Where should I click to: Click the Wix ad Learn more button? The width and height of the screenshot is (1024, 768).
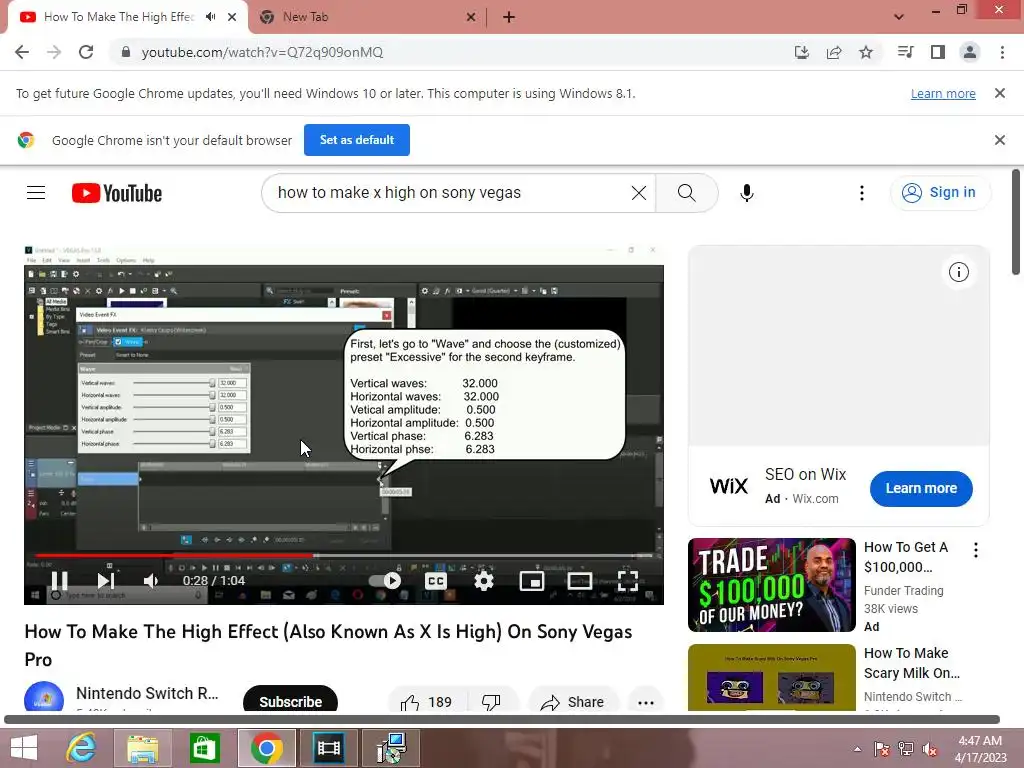pos(921,488)
